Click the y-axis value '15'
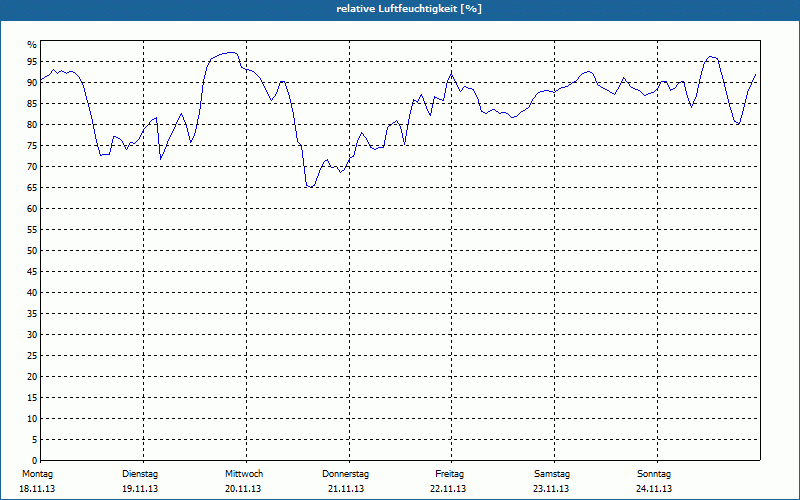800x500 pixels. point(32,398)
